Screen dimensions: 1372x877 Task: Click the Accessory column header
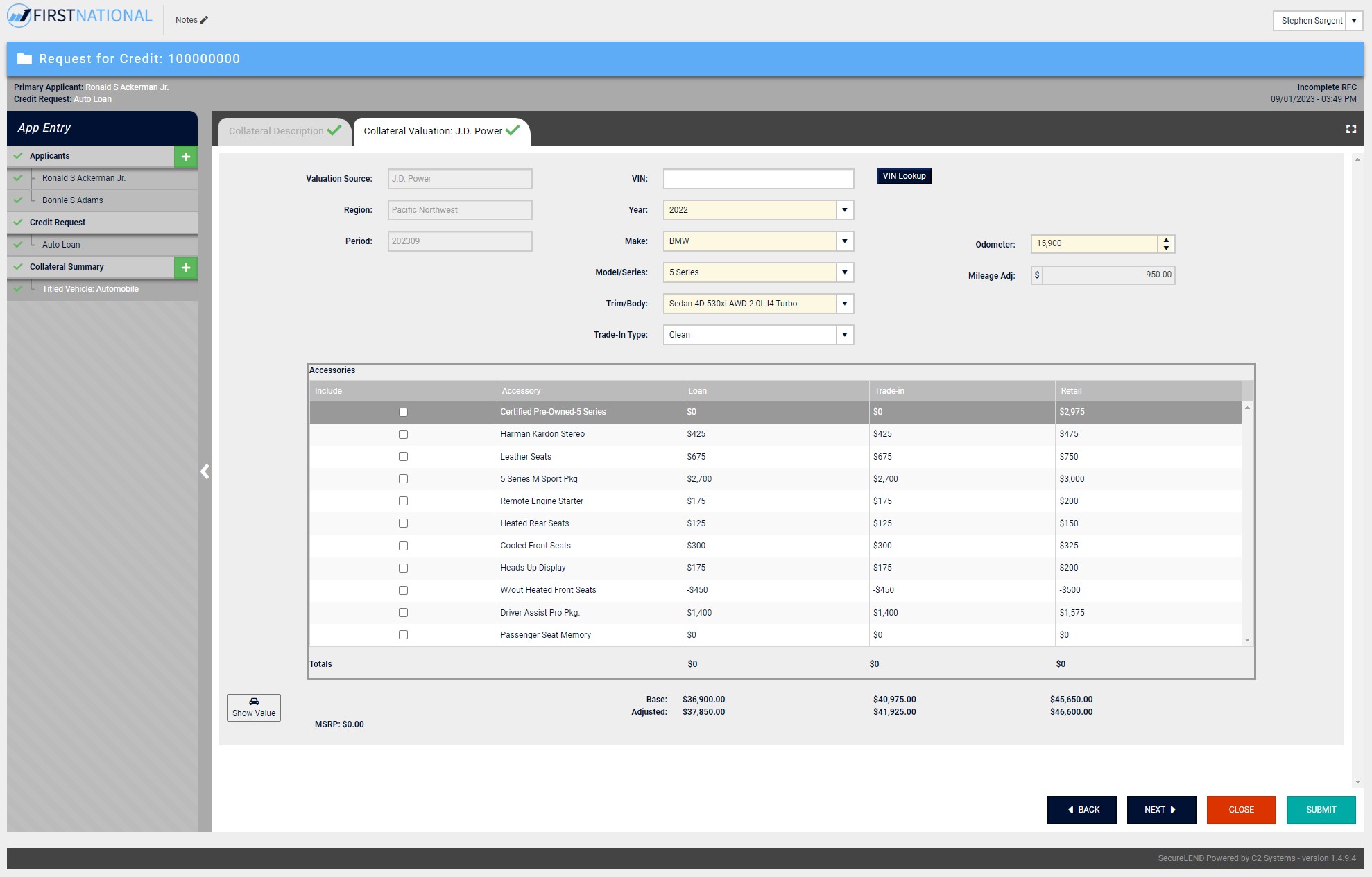point(590,391)
